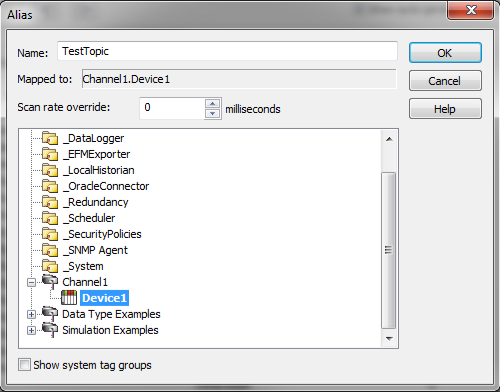Select the Data Type Examples item
500x392 pixels.
tap(111, 314)
